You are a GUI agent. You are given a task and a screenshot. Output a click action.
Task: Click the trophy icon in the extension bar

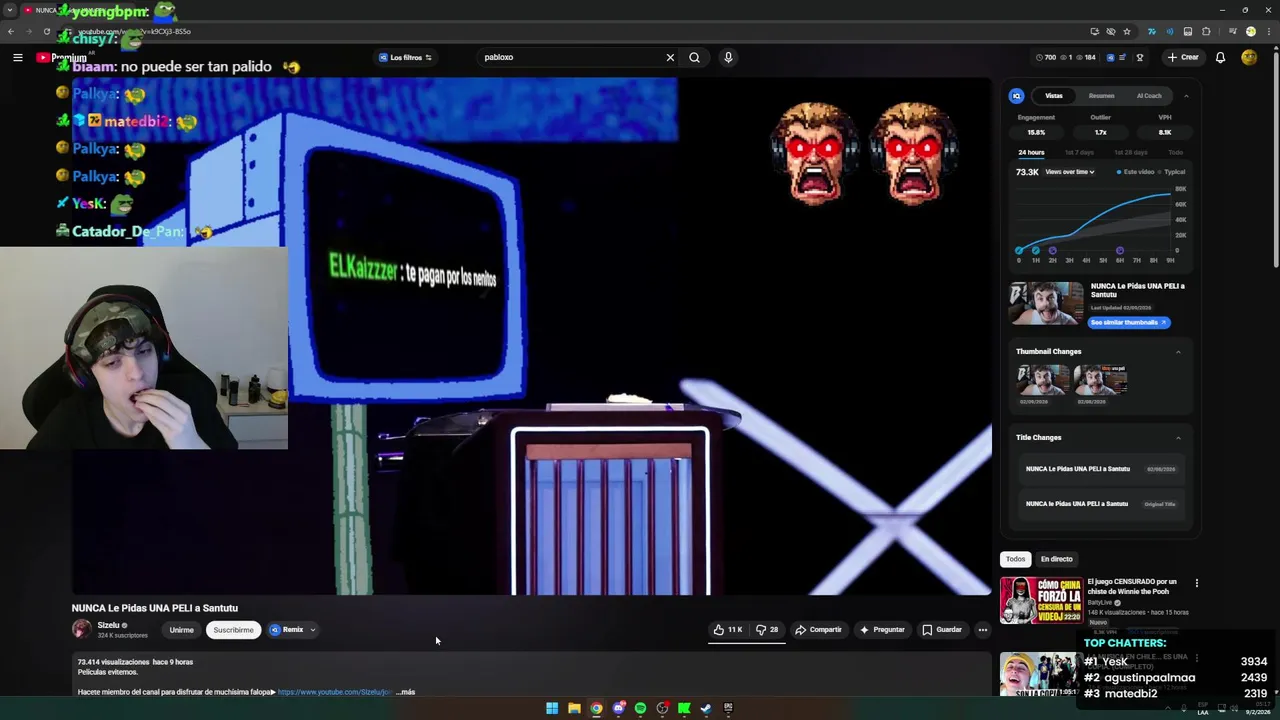(x=1139, y=57)
